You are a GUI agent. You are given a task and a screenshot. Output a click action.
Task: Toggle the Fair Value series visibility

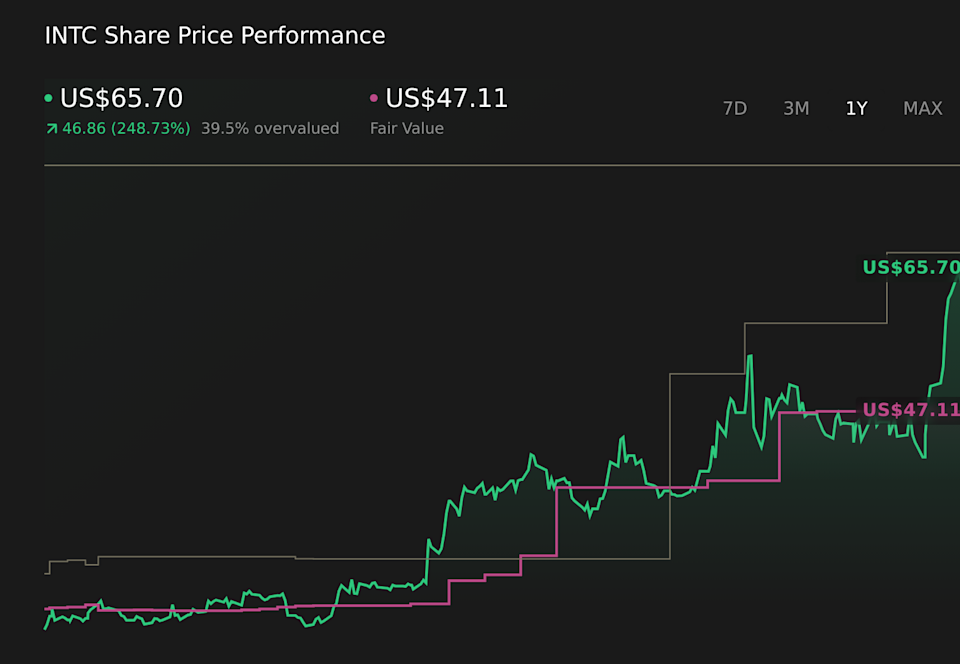click(447, 98)
